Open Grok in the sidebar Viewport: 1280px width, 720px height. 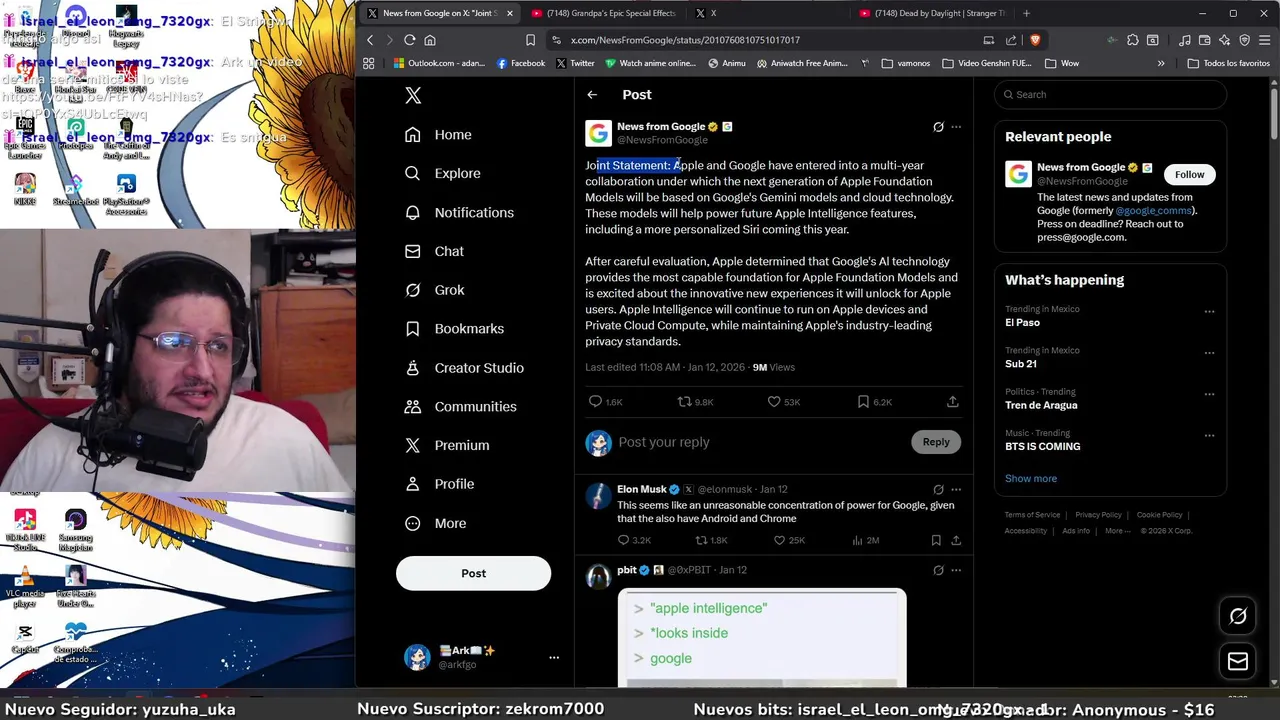click(434, 290)
